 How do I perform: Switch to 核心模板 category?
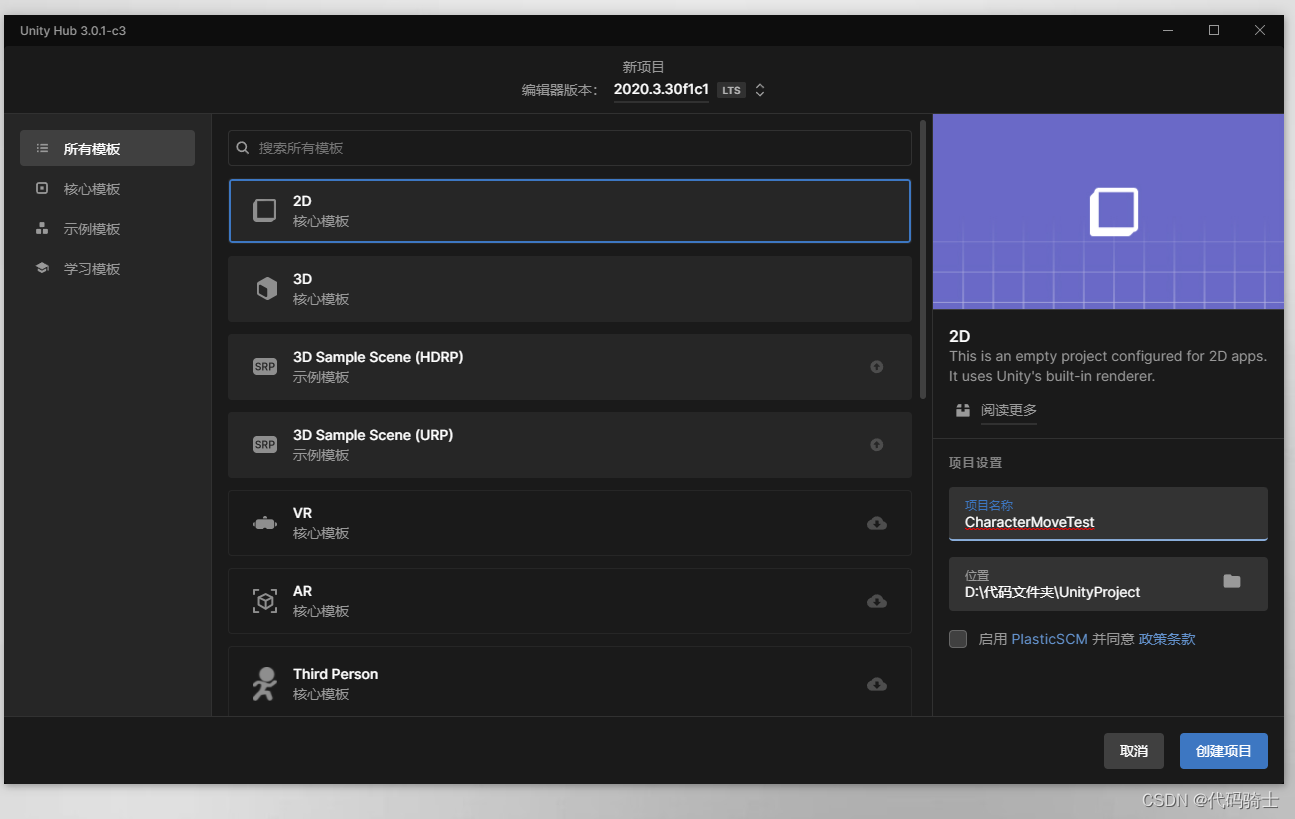coord(41,188)
